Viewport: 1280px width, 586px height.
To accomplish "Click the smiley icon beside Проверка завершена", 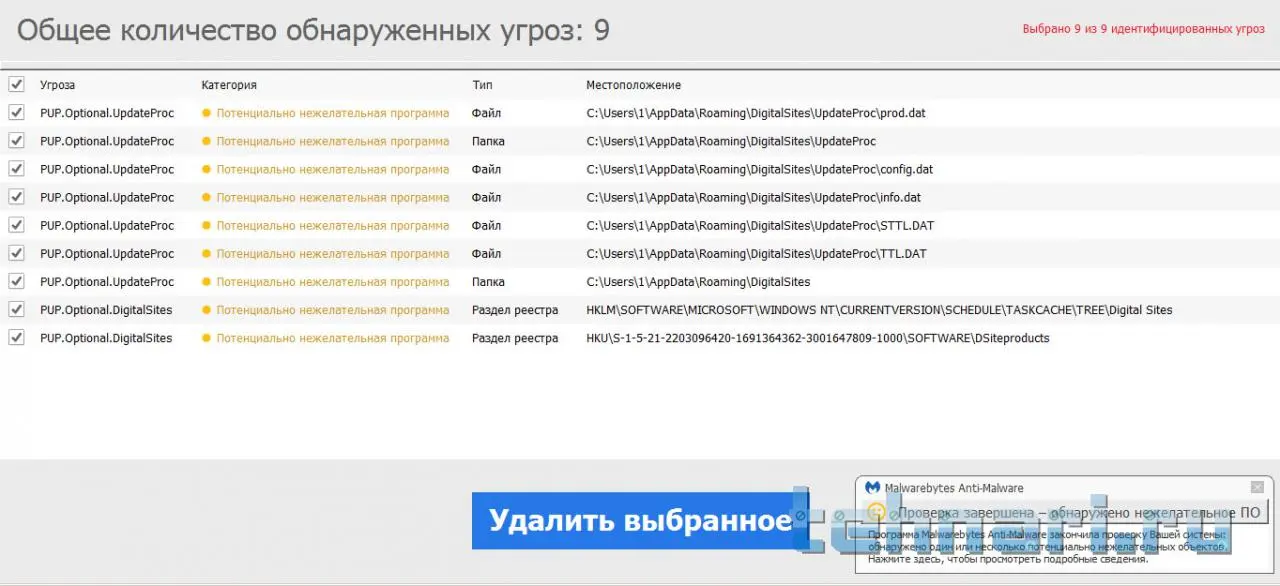I will pyautogui.click(x=876, y=512).
